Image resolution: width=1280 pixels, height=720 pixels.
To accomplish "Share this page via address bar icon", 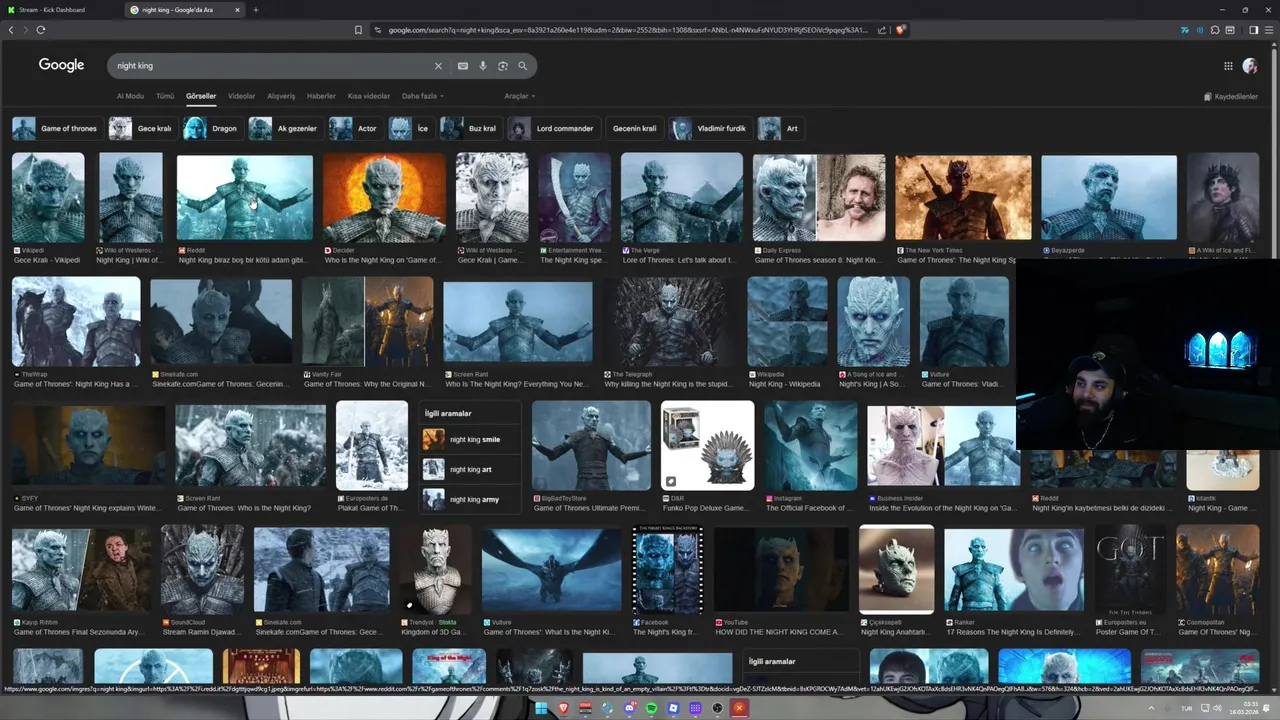I will 881,30.
